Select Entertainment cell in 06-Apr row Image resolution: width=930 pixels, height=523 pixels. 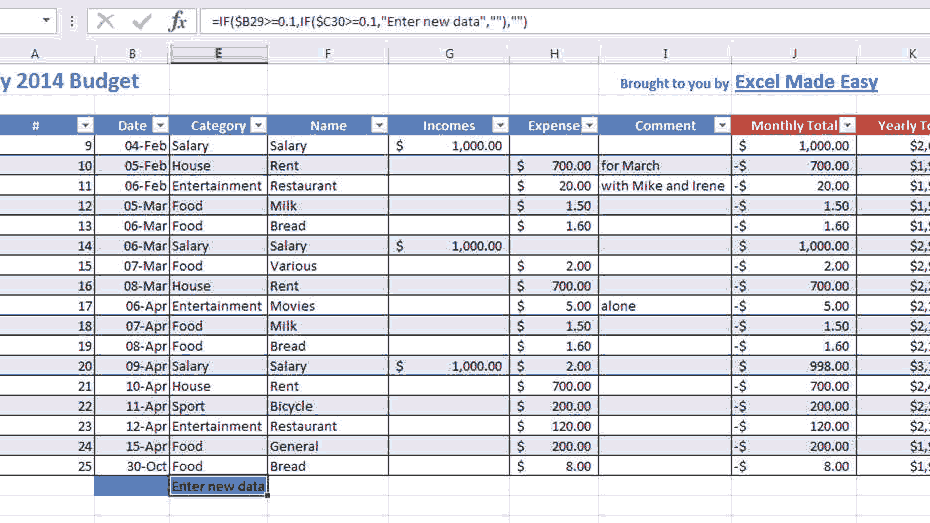coord(218,306)
